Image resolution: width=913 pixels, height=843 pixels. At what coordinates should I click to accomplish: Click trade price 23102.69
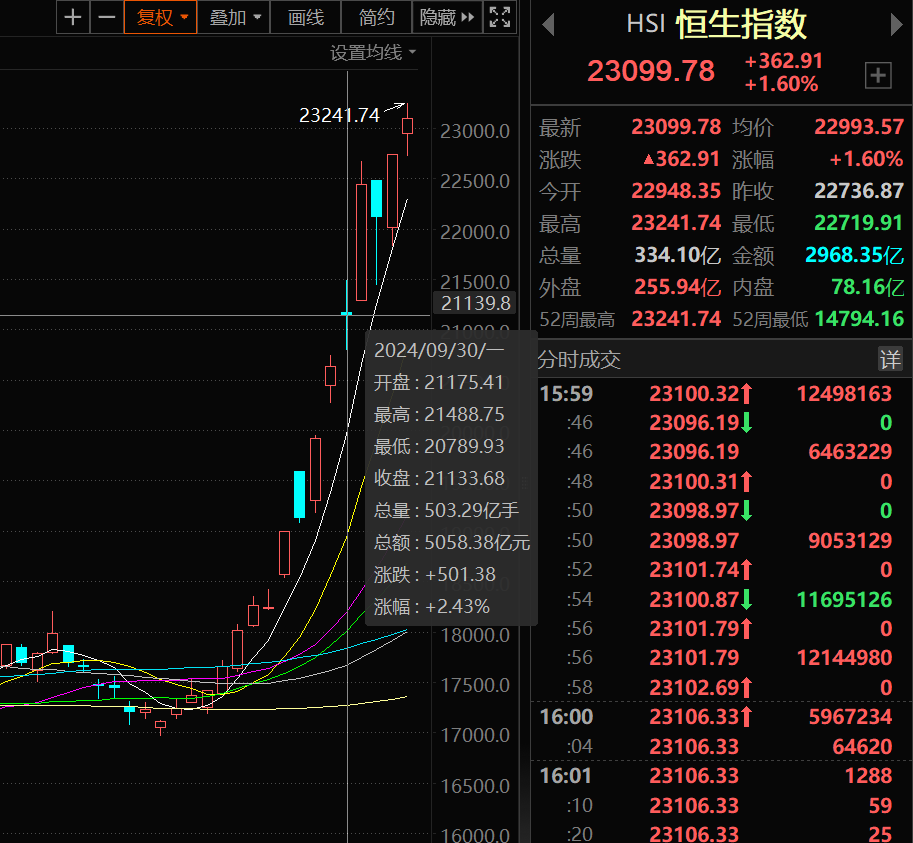[694, 688]
